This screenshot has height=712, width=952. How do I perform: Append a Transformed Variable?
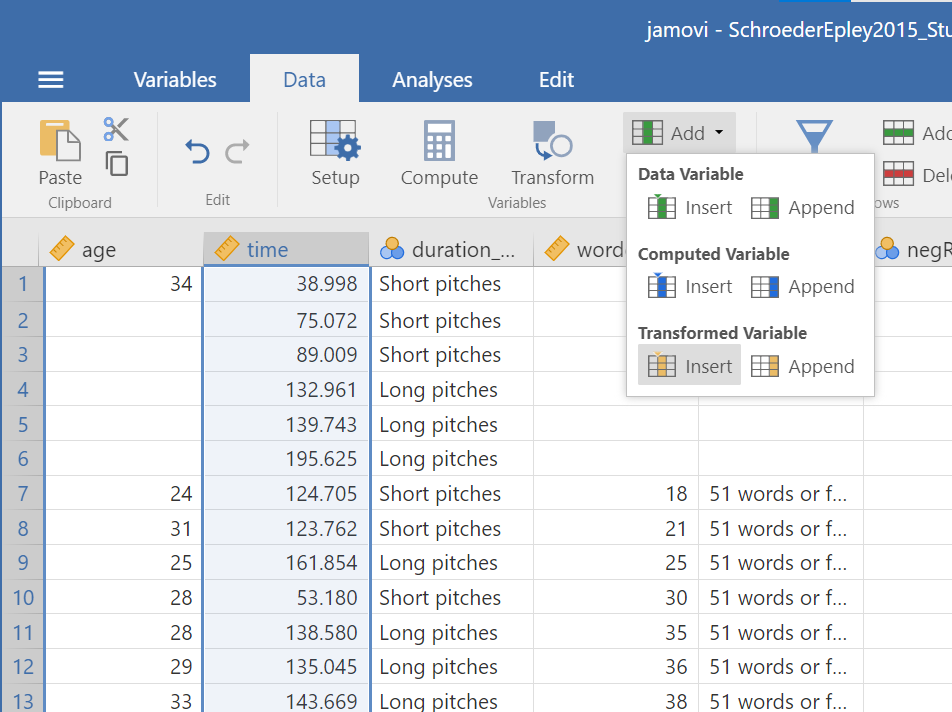coord(803,366)
